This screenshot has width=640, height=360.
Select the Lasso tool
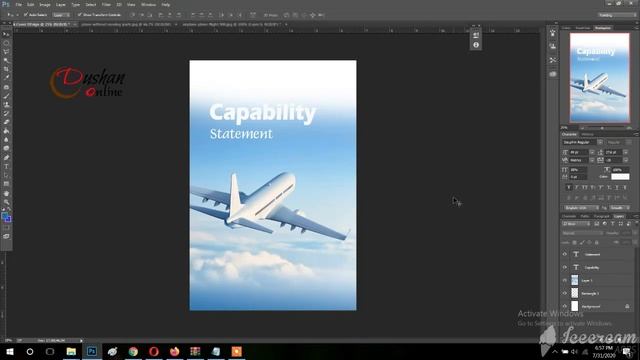(x=6, y=52)
